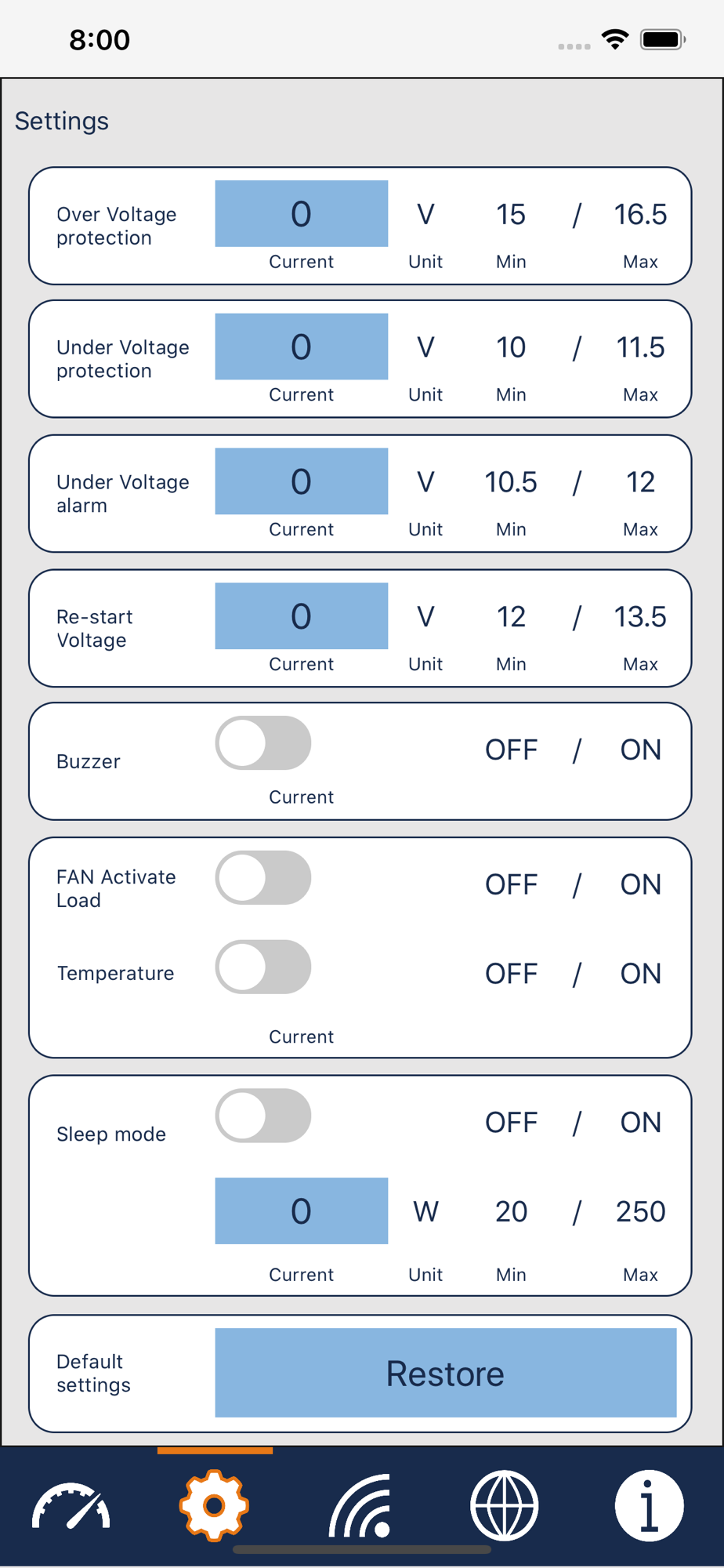Edit Over Voltage protection current value

tap(302, 214)
